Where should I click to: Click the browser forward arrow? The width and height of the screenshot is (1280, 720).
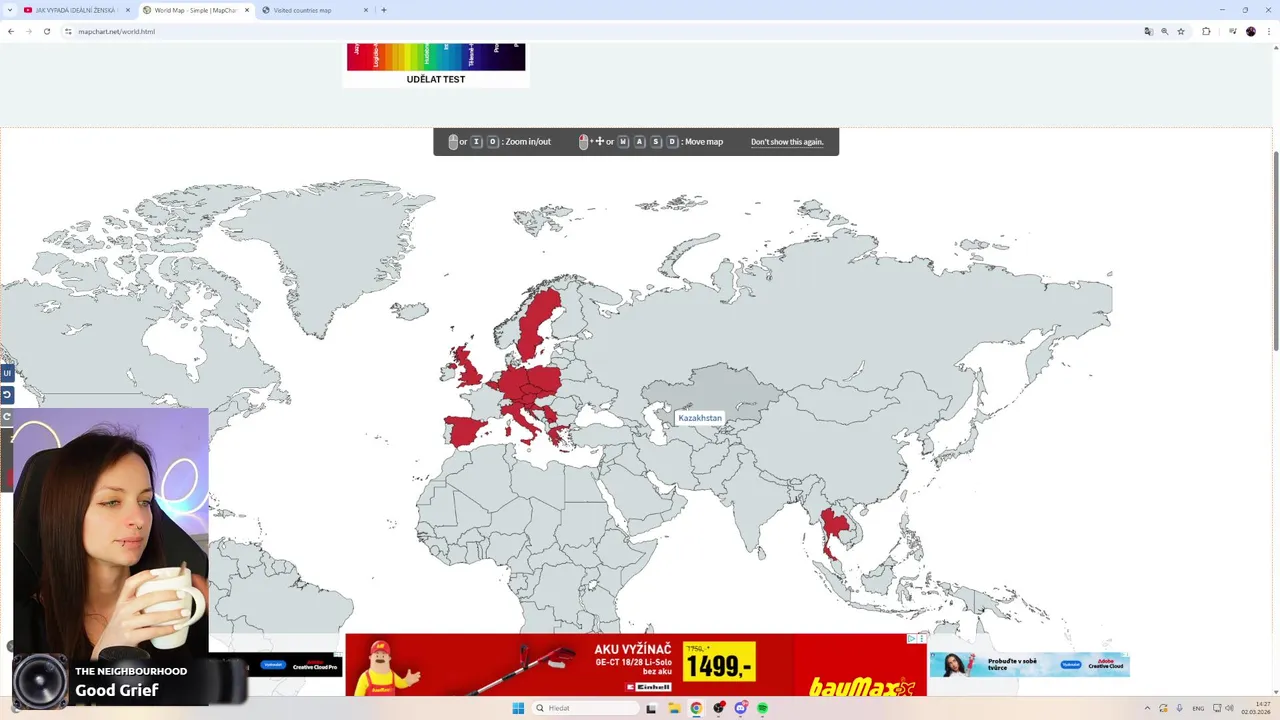(28, 31)
